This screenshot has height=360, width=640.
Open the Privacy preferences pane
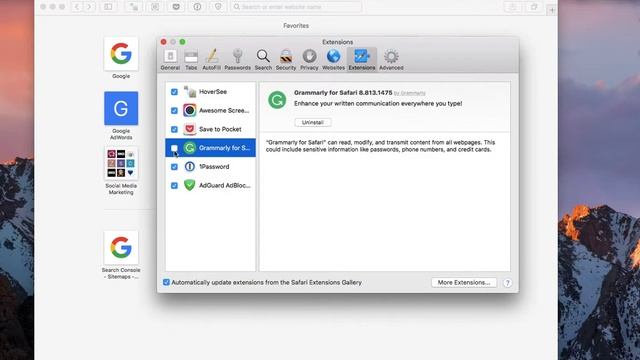click(309, 60)
